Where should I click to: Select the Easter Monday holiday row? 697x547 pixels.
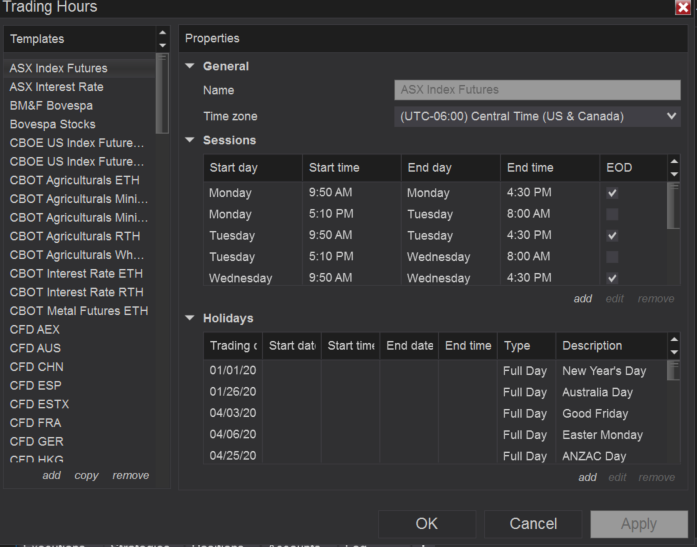coord(436,435)
